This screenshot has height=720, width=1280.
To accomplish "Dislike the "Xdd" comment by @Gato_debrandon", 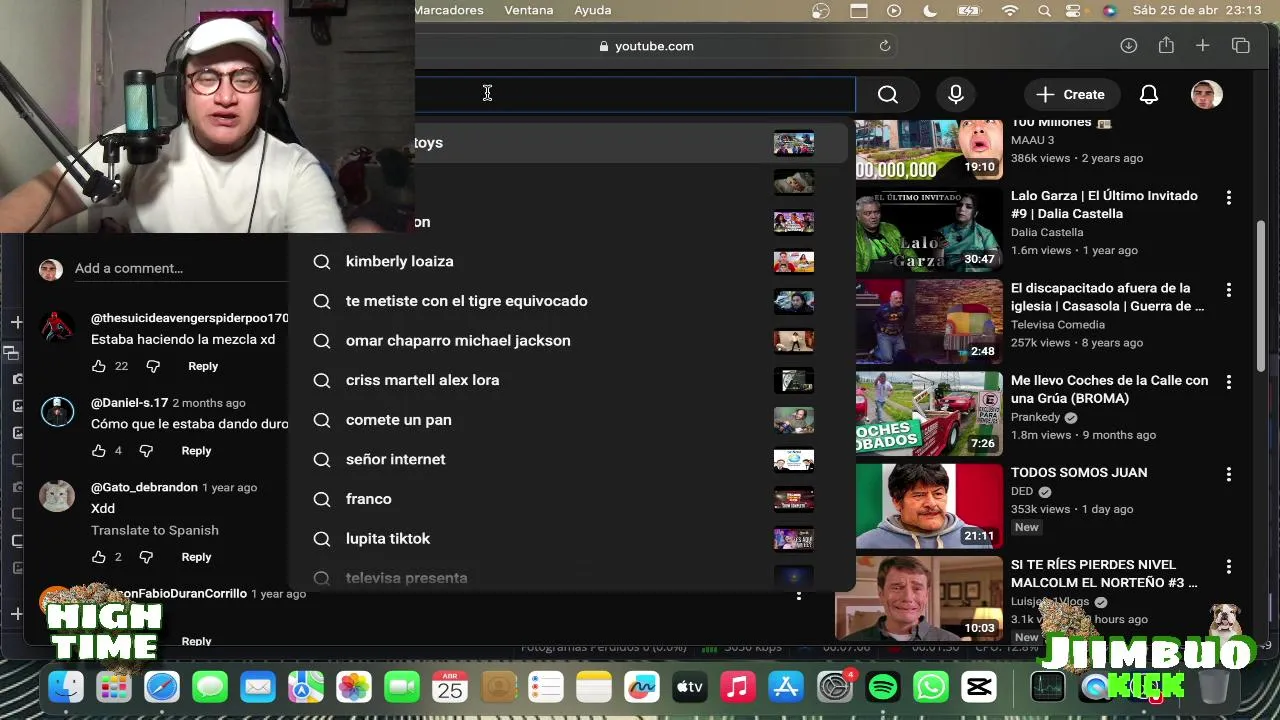I will (146, 557).
